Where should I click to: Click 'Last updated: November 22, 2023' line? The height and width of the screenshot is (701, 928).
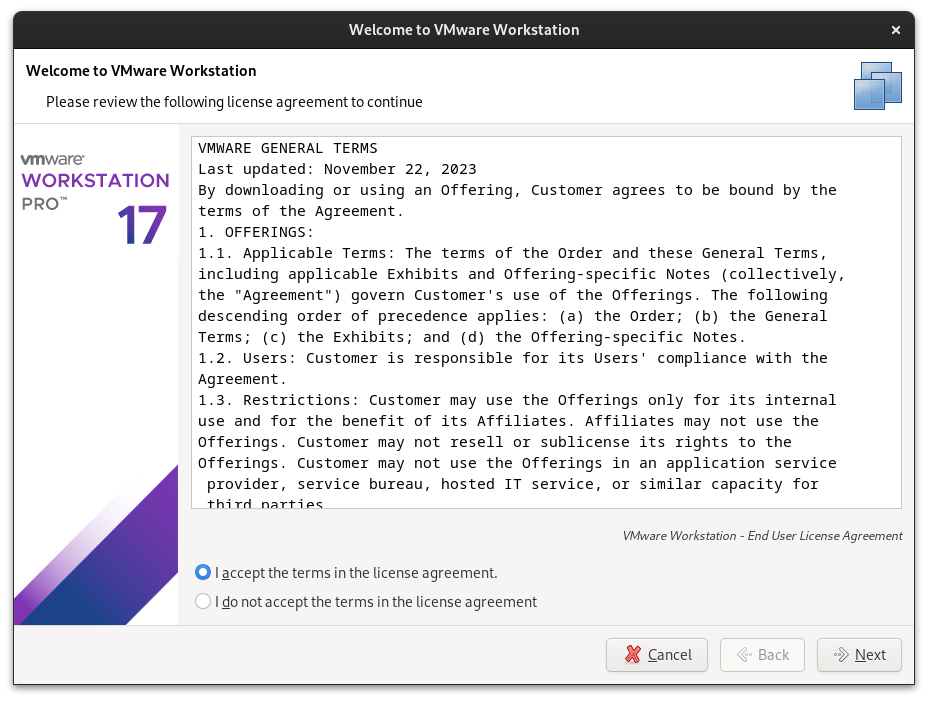pyautogui.click(x=337, y=169)
